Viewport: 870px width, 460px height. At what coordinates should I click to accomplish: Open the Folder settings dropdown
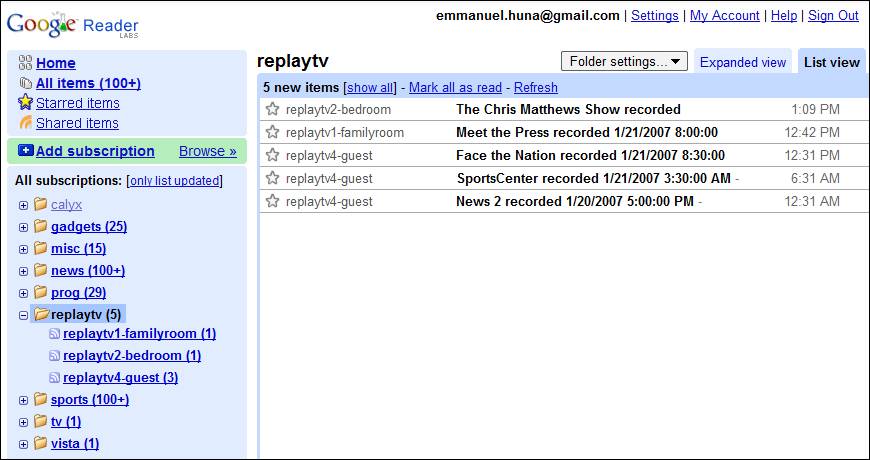pyautogui.click(x=624, y=61)
